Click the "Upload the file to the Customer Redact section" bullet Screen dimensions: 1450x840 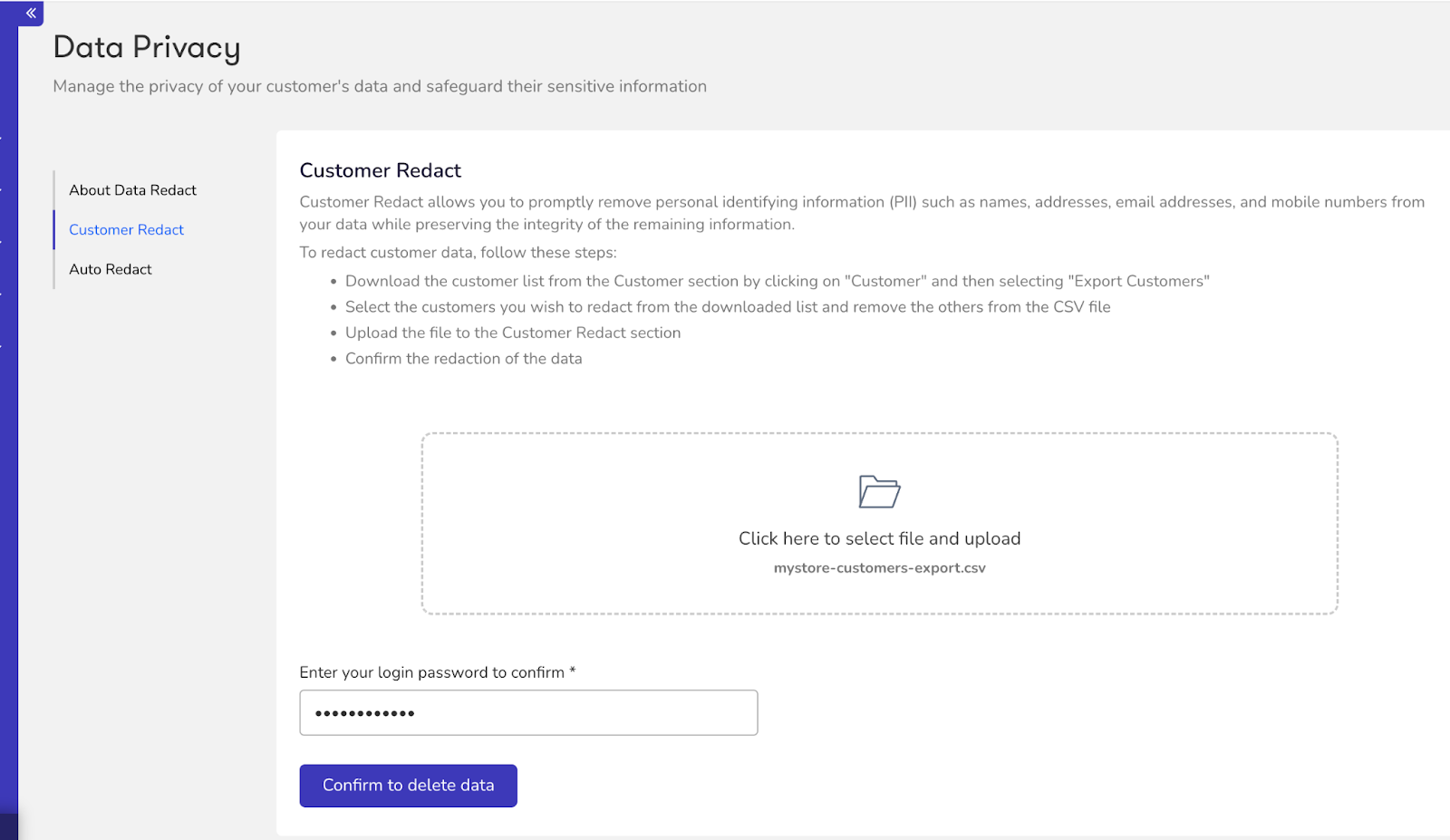point(513,333)
